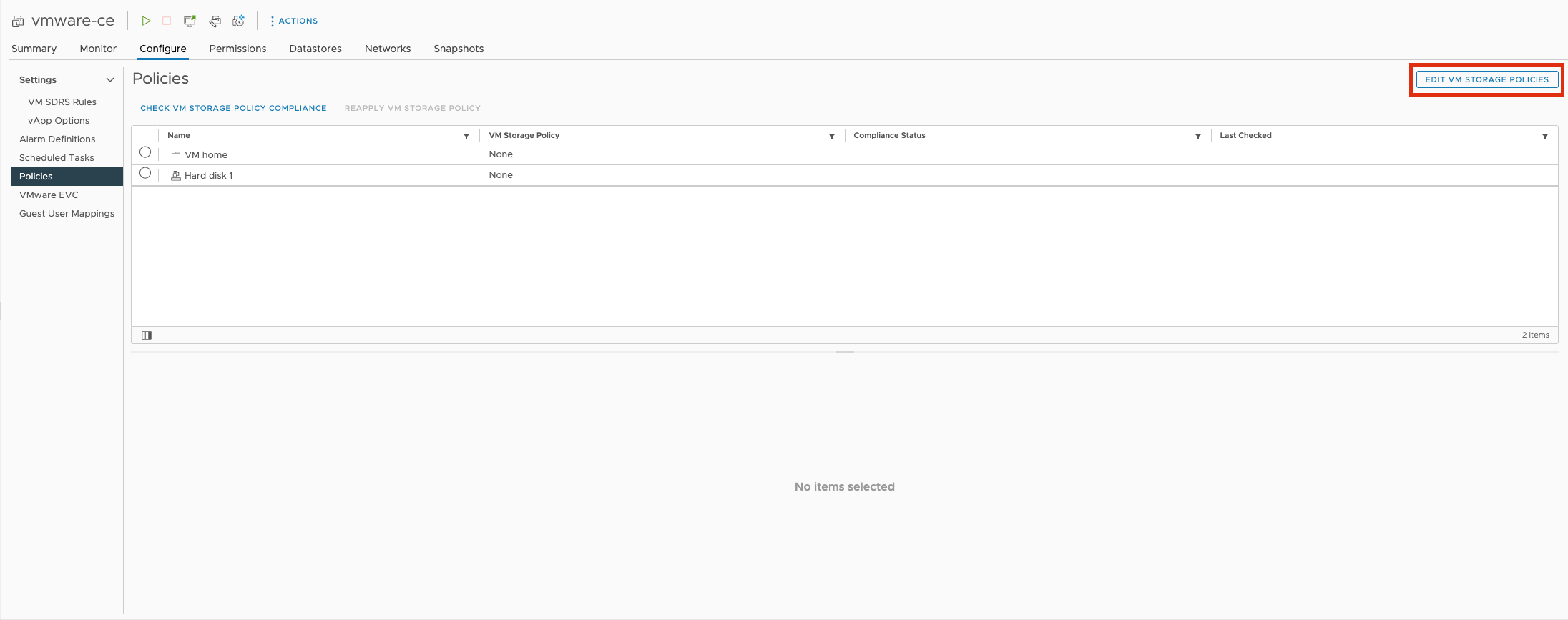This screenshot has width=1568, height=620.
Task: Open the VM Storage Policy column filter
Action: pyautogui.click(x=831, y=136)
